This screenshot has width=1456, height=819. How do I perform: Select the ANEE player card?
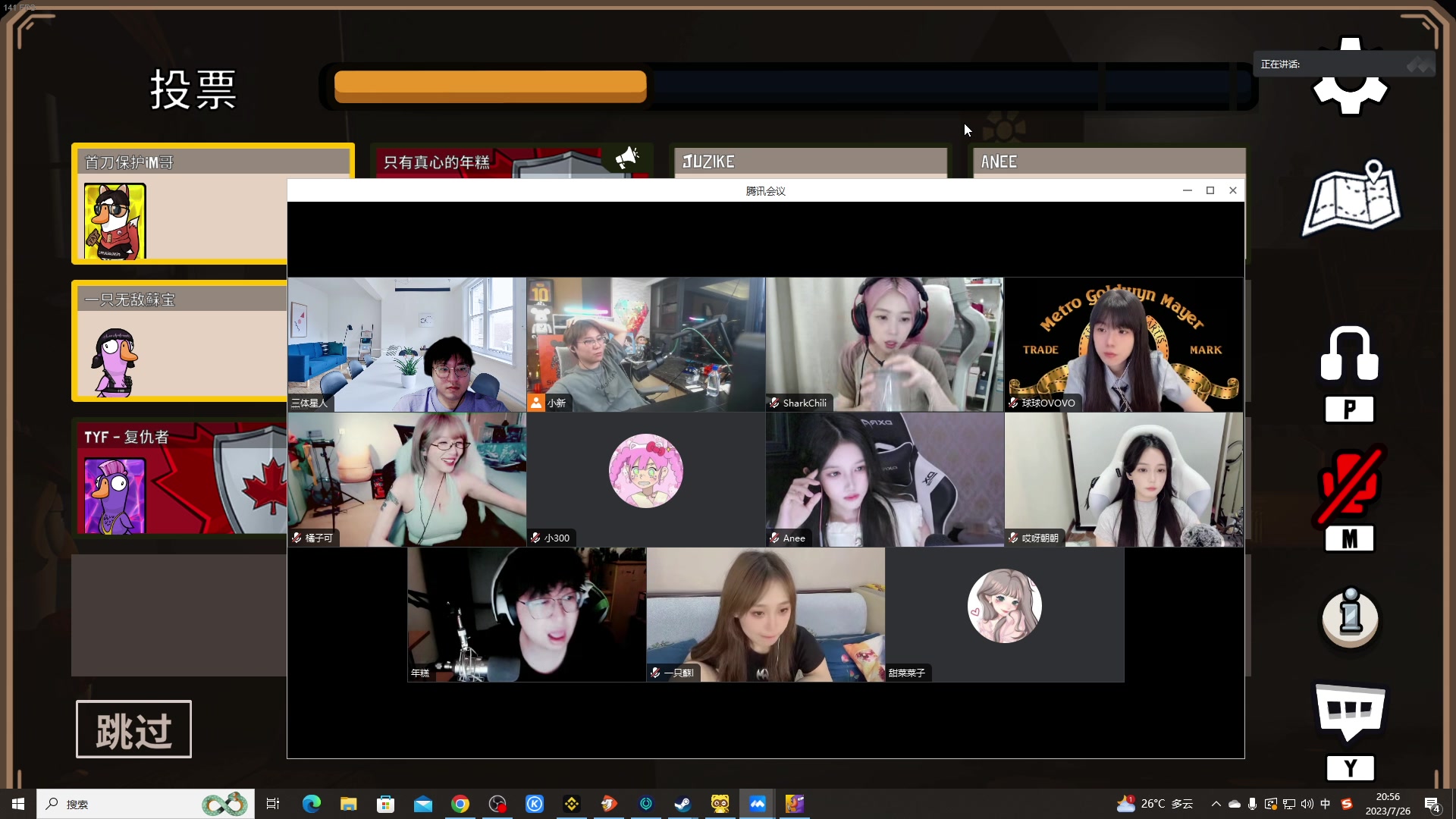click(x=1109, y=162)
